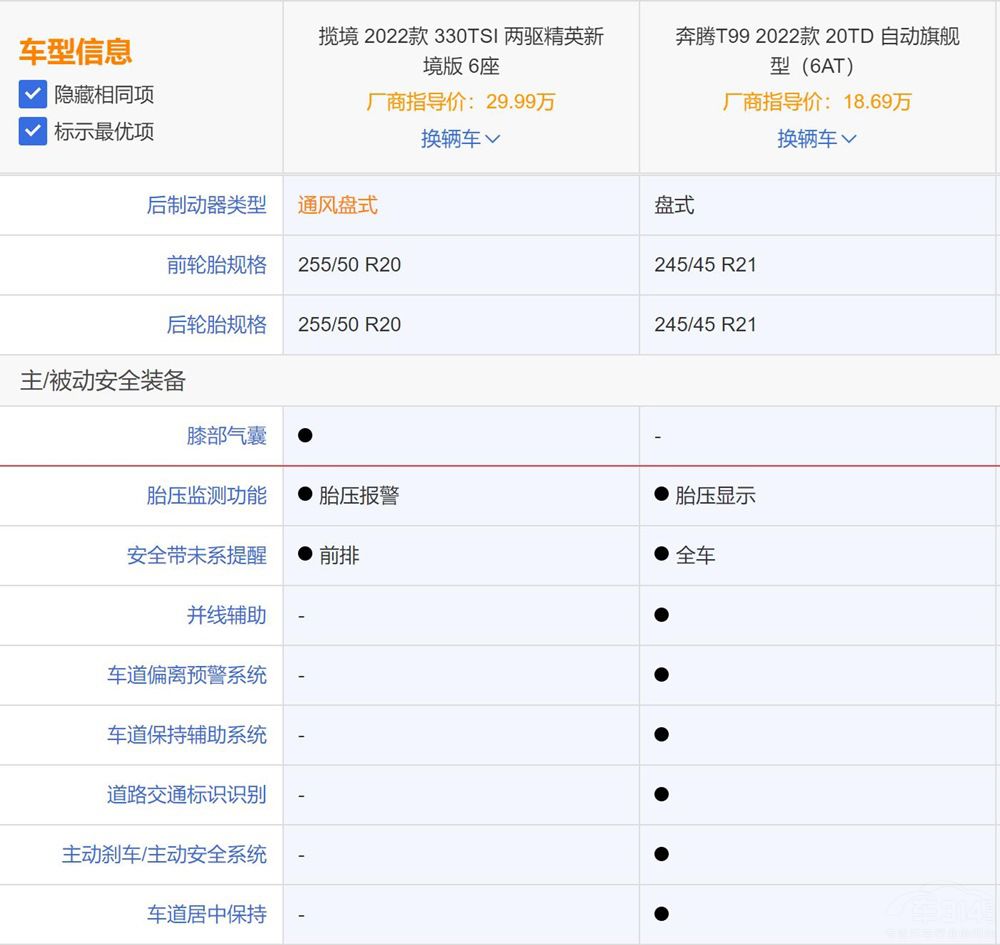Click the 揽境 2022款 330TSI model title
This screenshot has width=1000, height=945.
pos(461,52)
